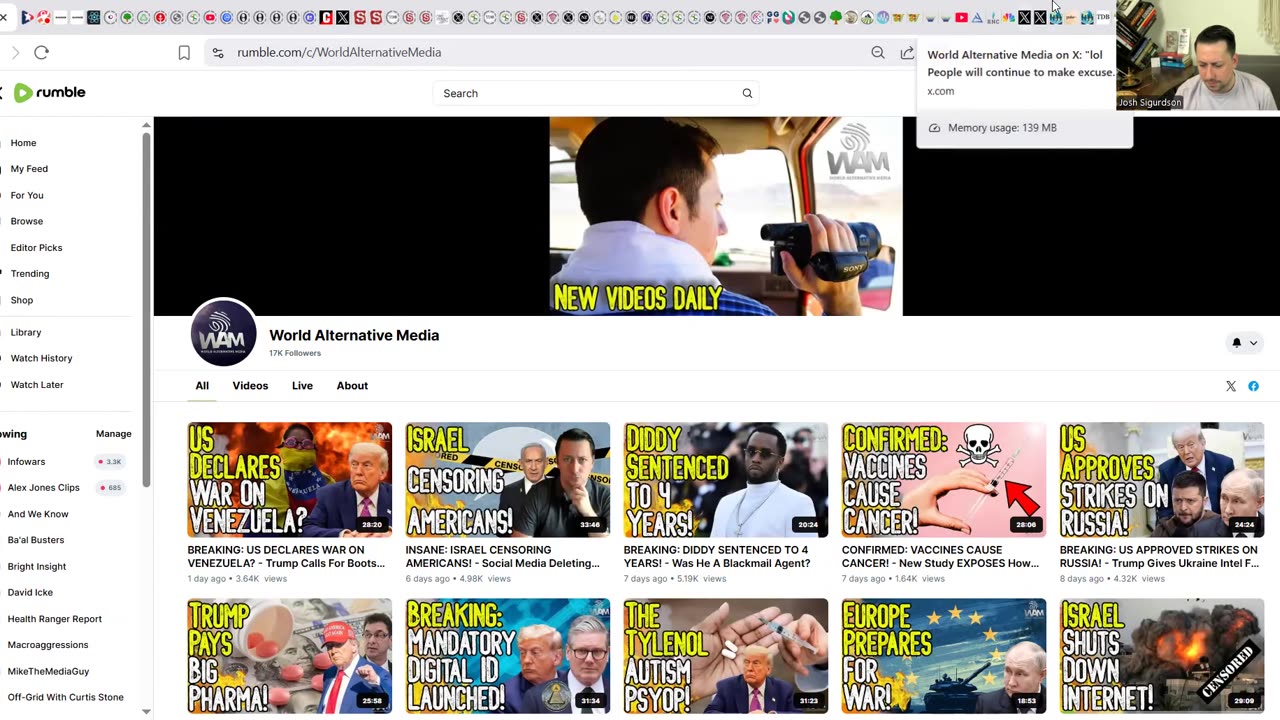The image size is (1280, 720).
Task: Select the All tab
Action: pyautogui.click(x=202, y=386)
